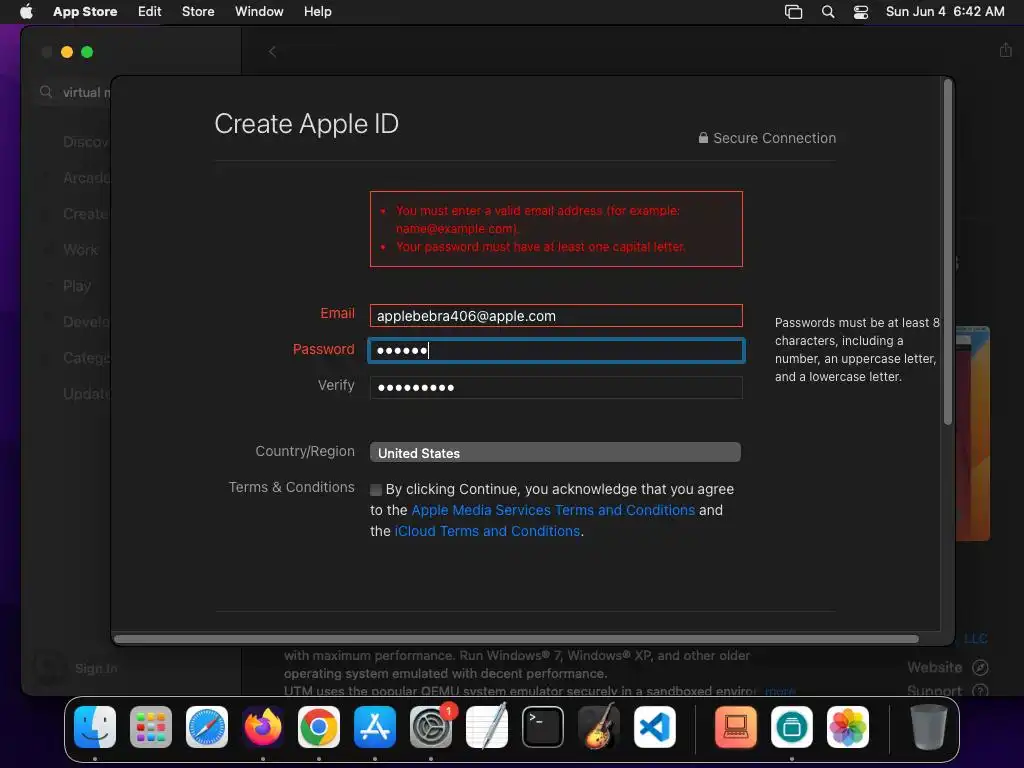Click Sign In in the sidebar

[96, 668]
